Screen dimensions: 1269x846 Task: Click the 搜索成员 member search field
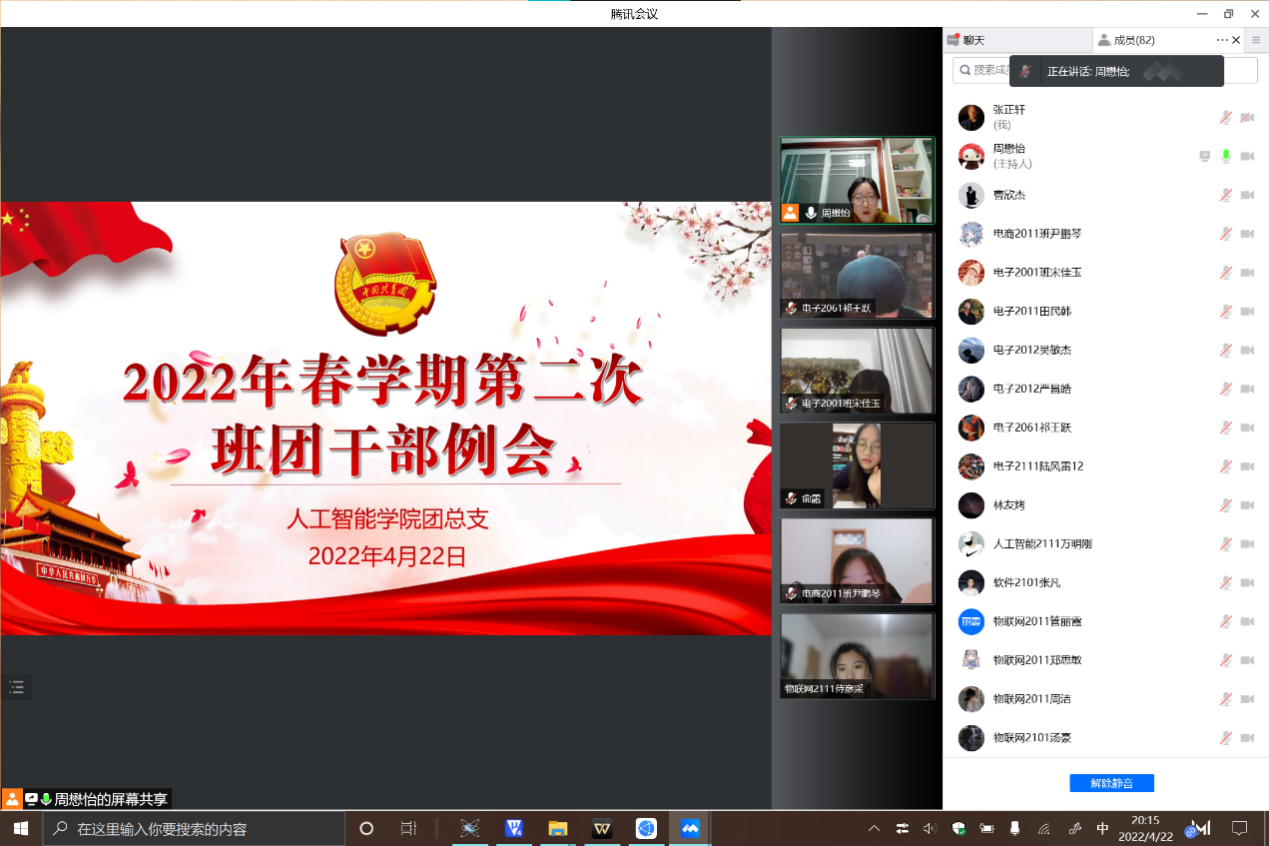(1105, 70)
